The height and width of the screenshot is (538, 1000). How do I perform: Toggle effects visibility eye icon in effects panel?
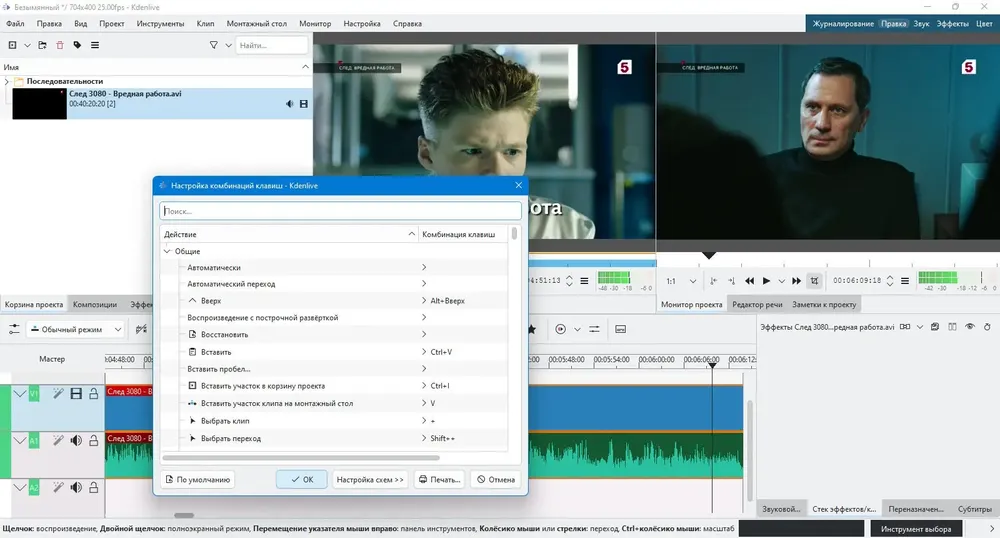(969, 327)
